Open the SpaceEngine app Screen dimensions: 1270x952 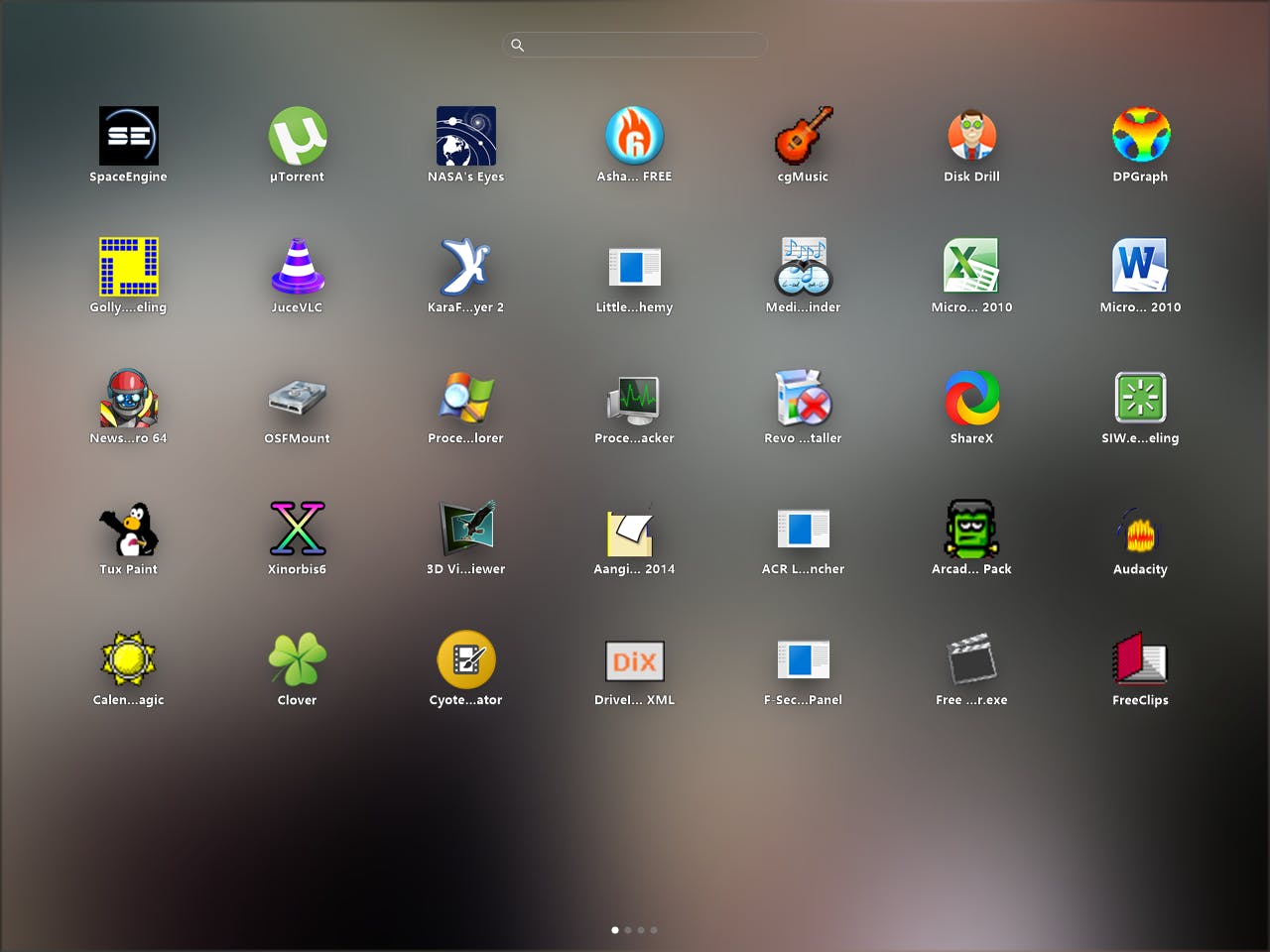point(129,136)
